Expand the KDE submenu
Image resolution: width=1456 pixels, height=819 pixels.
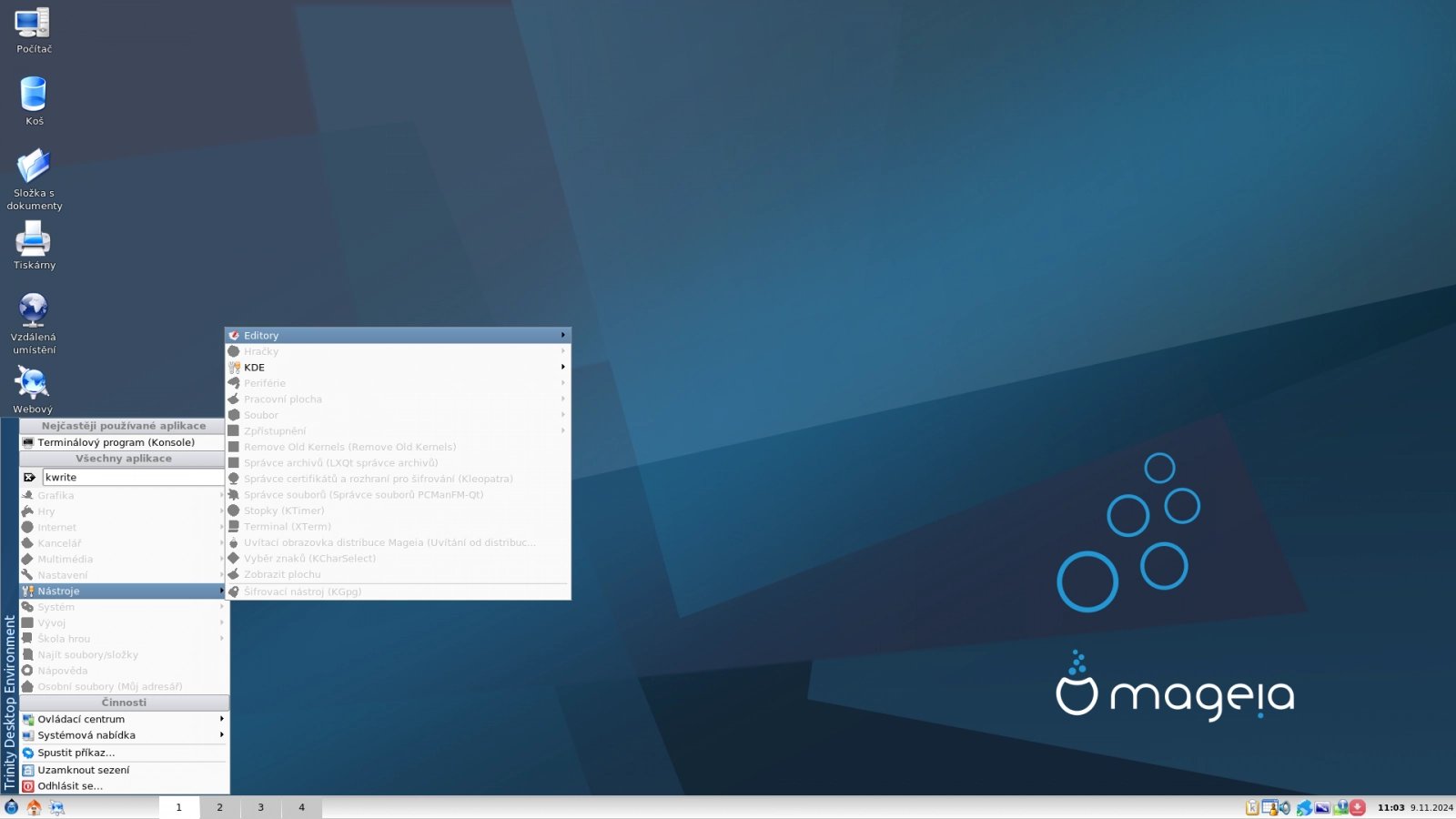tap(398, 367)
